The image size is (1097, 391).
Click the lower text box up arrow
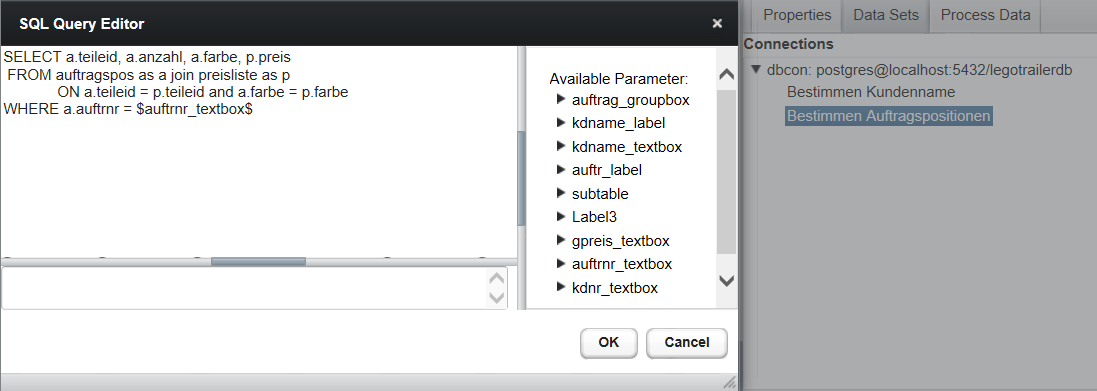(496, 278)
